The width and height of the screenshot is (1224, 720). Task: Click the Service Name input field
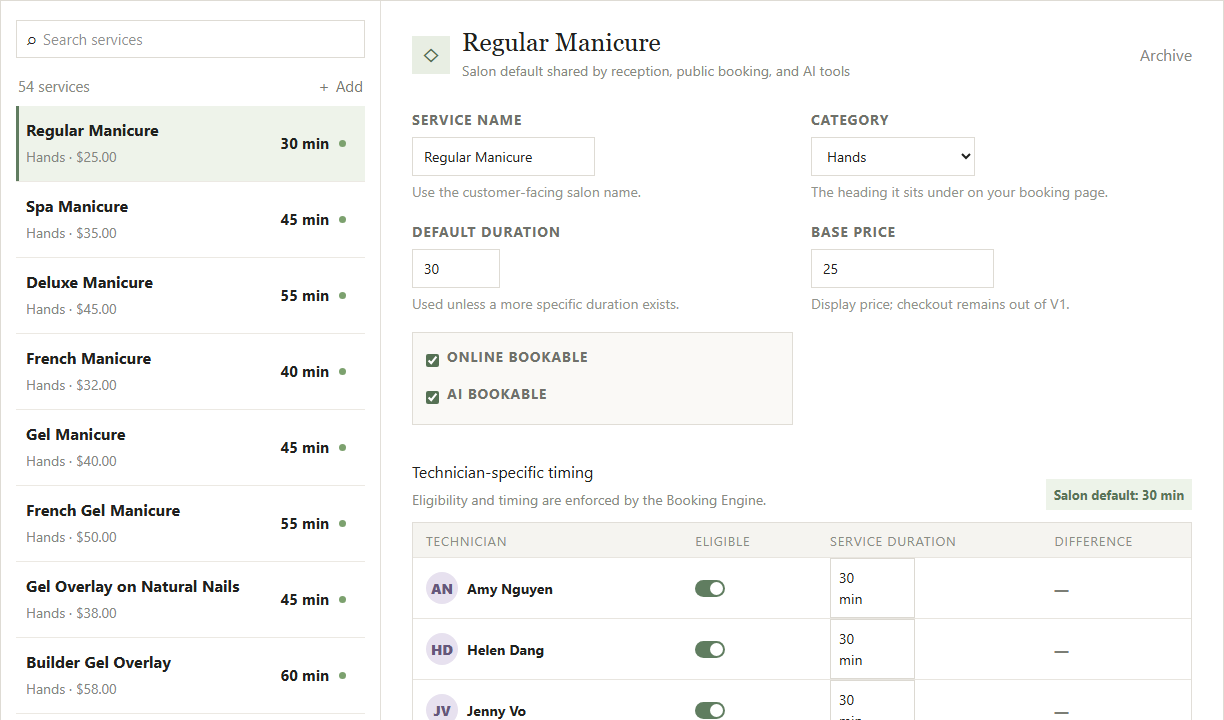click(503, 157)
